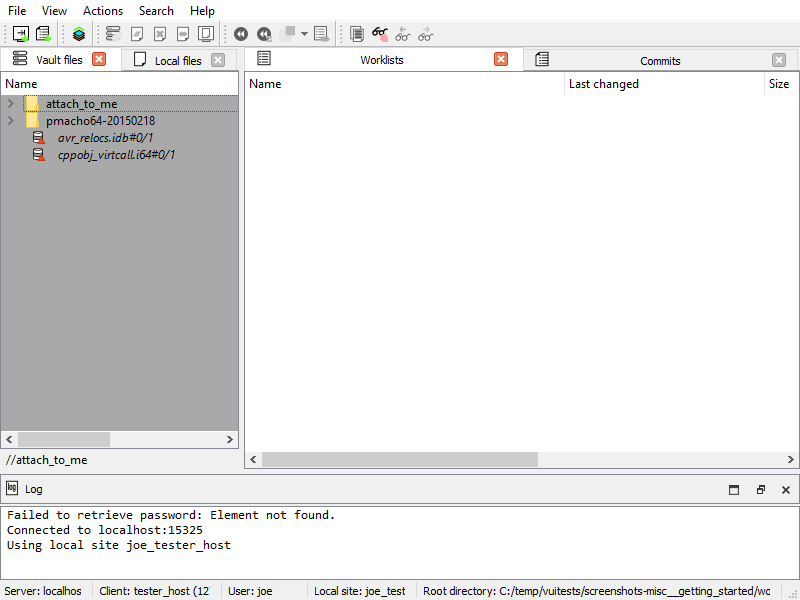
Task: Click the second toolbar icon showing a list with green arrow
Action: click(x=44, y=34)
